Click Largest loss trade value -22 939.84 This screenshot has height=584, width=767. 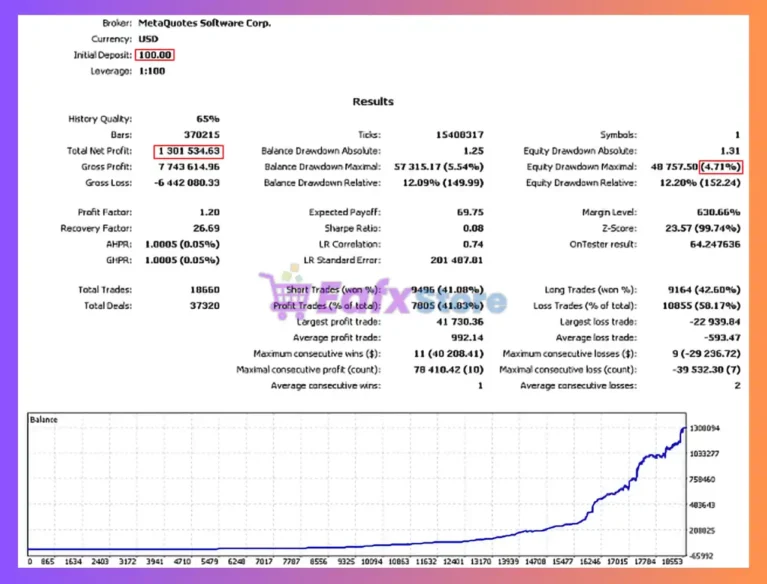[x=715, y=321]
